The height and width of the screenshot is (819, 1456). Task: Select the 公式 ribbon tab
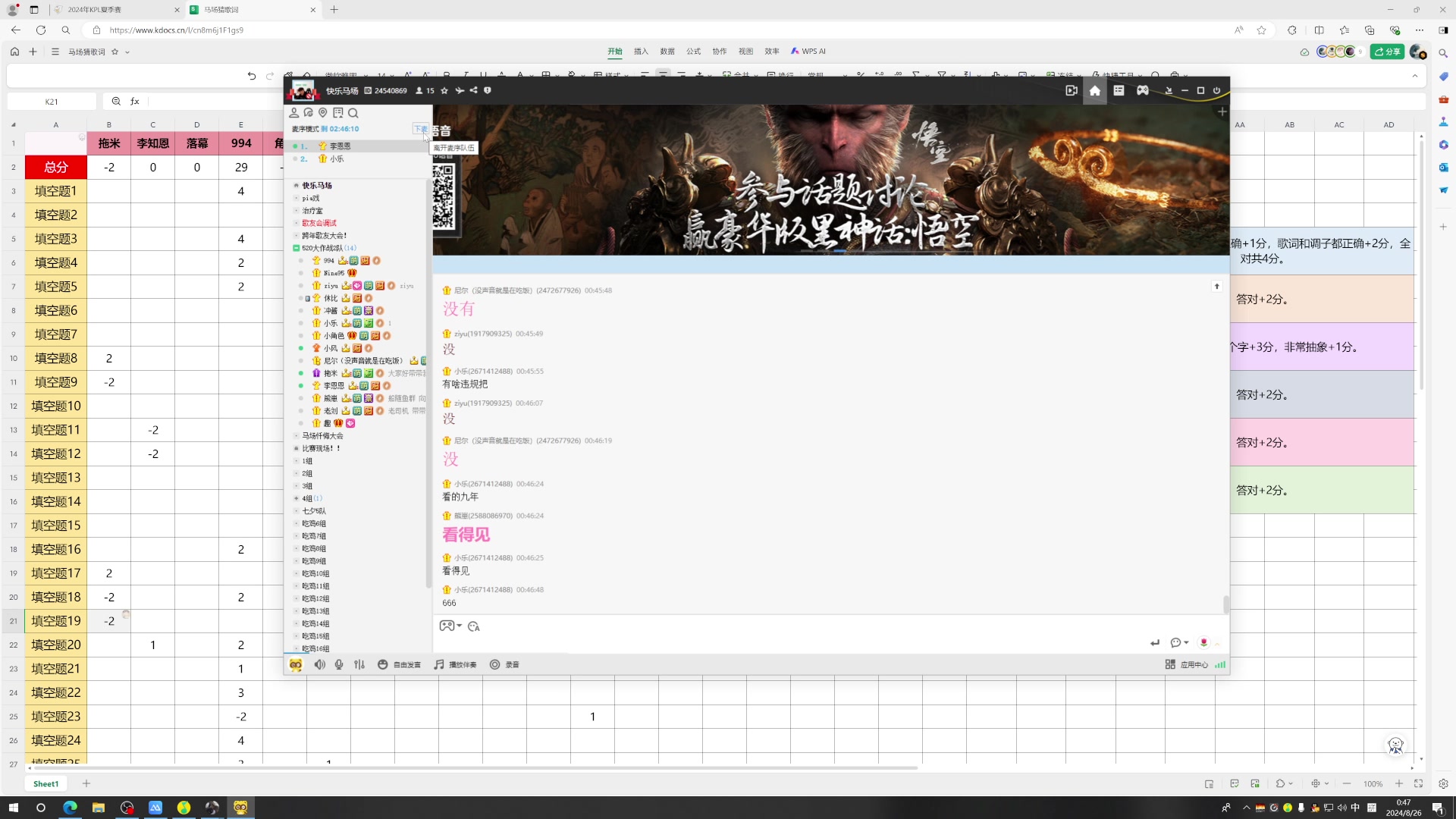pos(693,52)
